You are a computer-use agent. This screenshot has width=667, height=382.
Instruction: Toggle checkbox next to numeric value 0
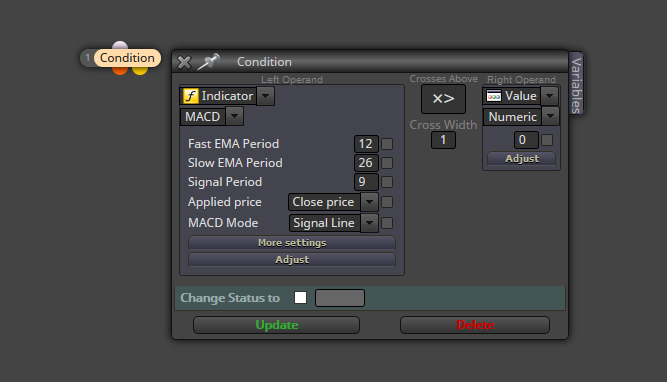click(547, 140)
